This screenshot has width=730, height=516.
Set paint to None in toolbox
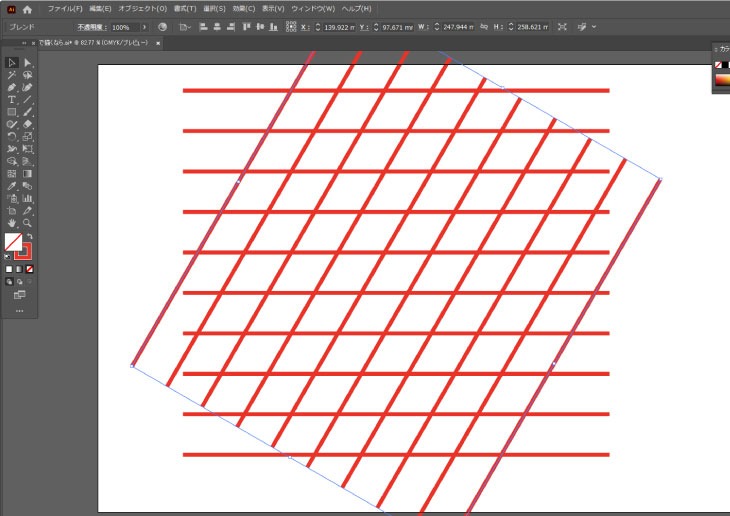coord(29,269)
